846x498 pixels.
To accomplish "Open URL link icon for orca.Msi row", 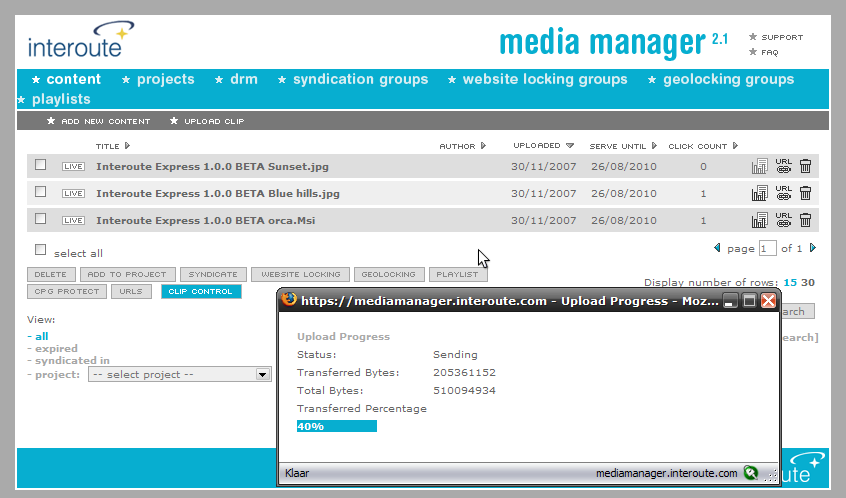I will tap(783, 220).
